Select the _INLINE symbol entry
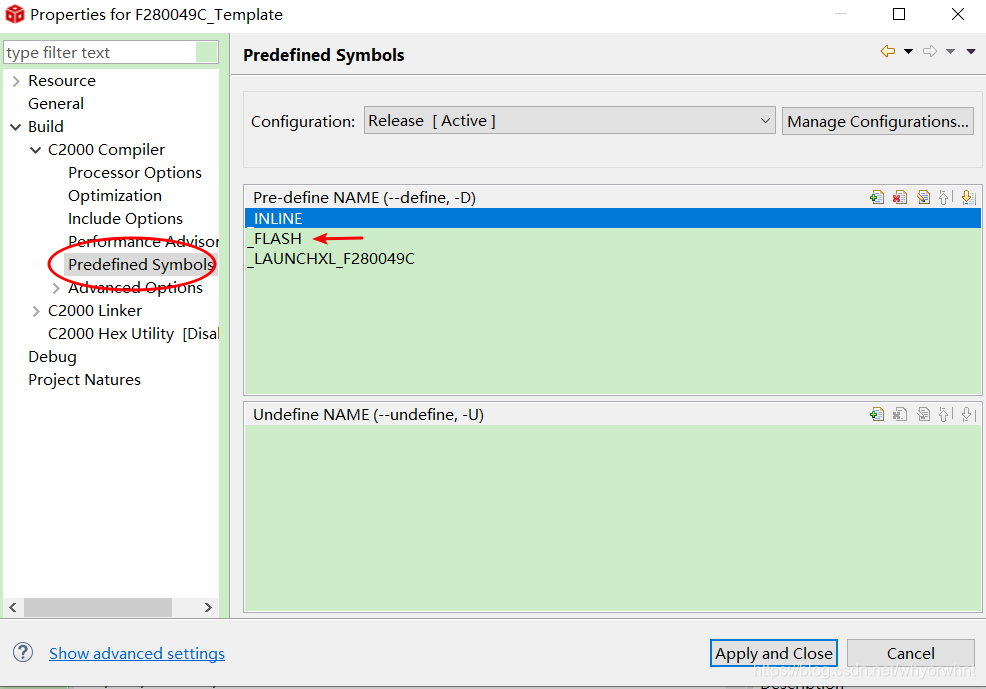Image resolution: width=986 pixels, height=689 pixels. coord(612,218)
